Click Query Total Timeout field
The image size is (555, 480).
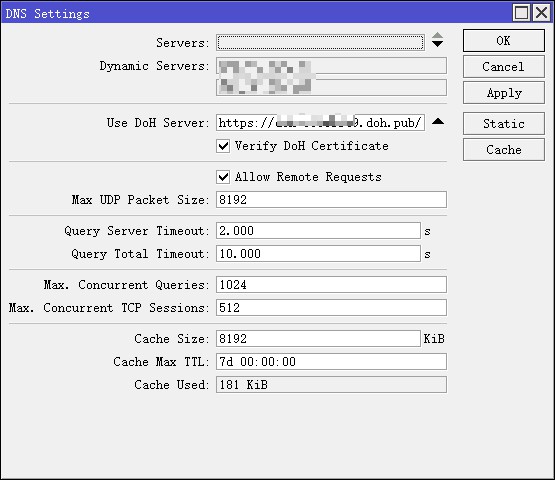point(318,254)
